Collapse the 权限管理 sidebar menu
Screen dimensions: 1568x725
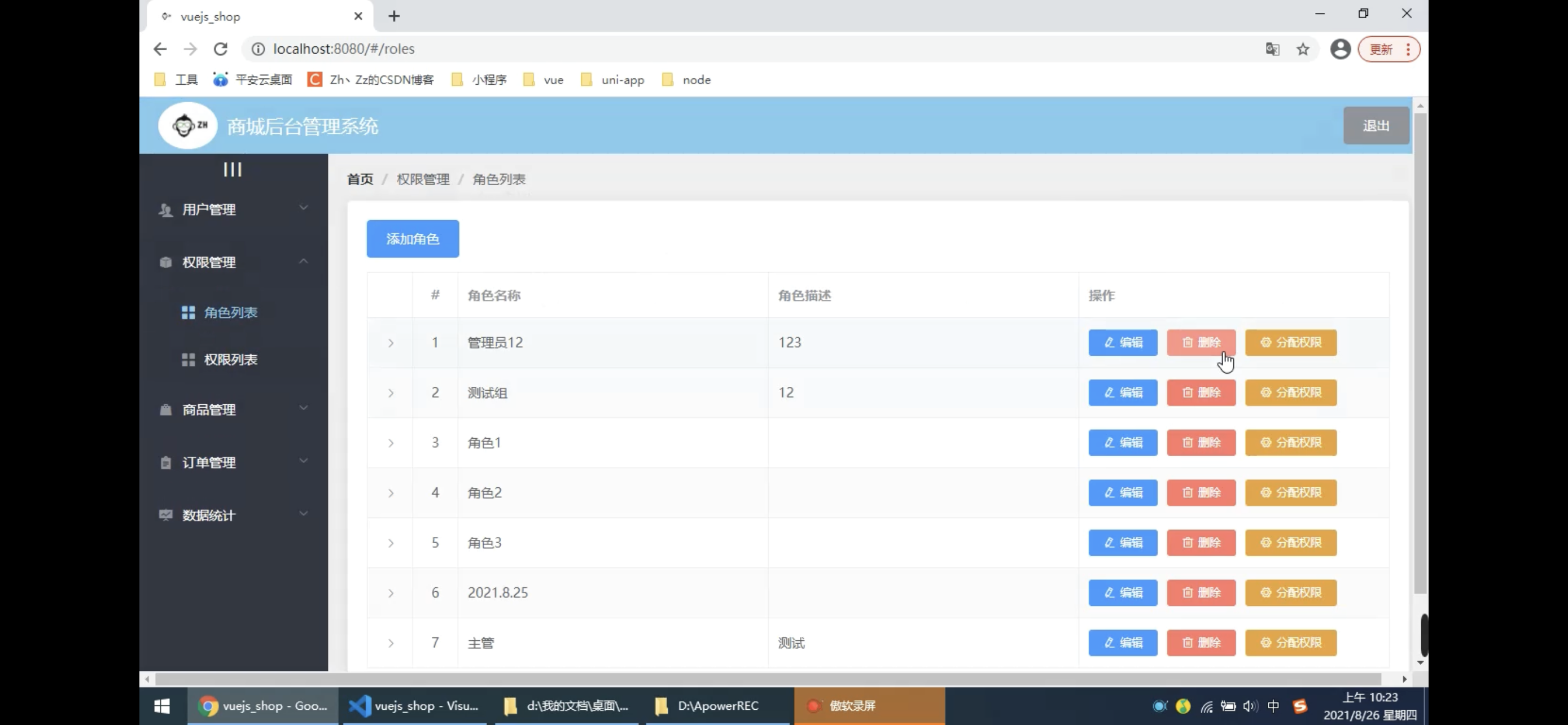(233, 263)
